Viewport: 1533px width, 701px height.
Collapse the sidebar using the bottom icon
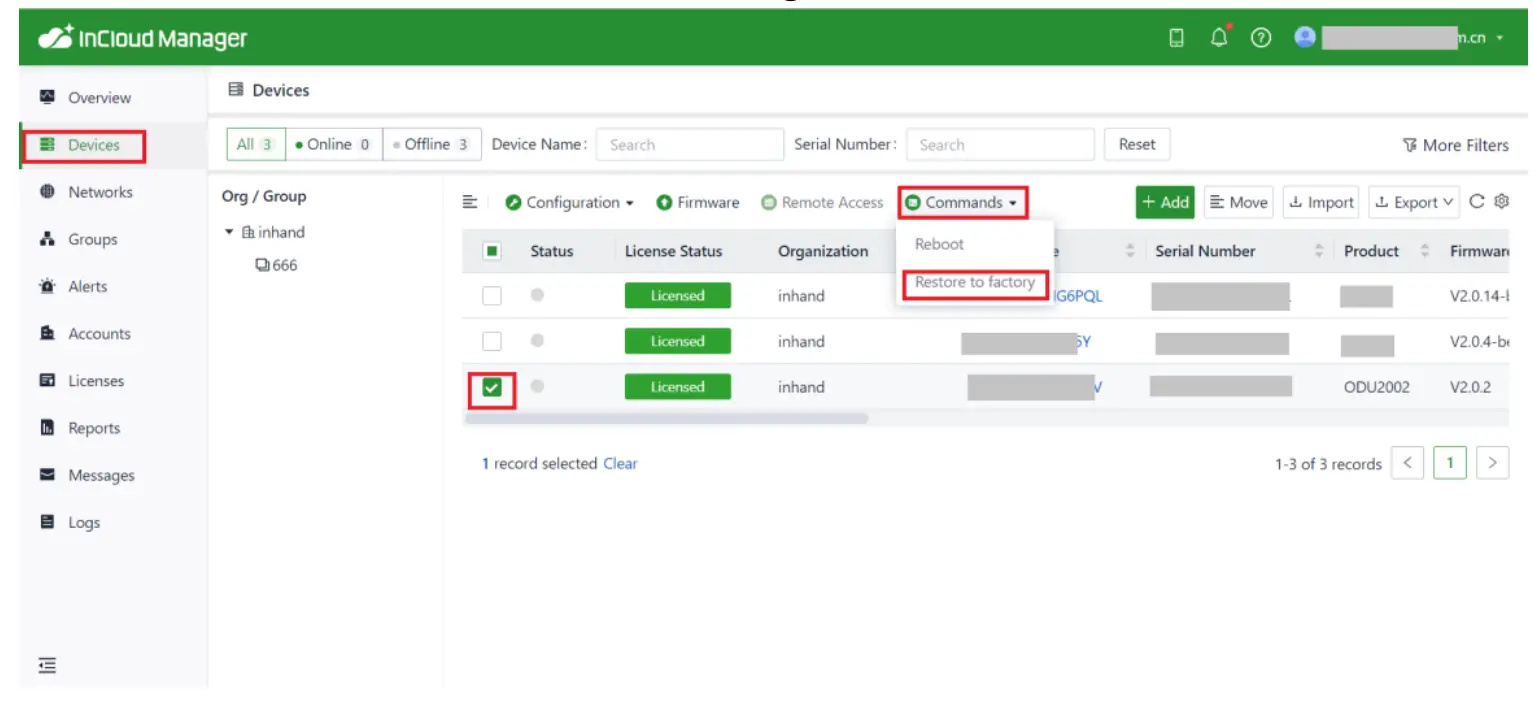47,665
